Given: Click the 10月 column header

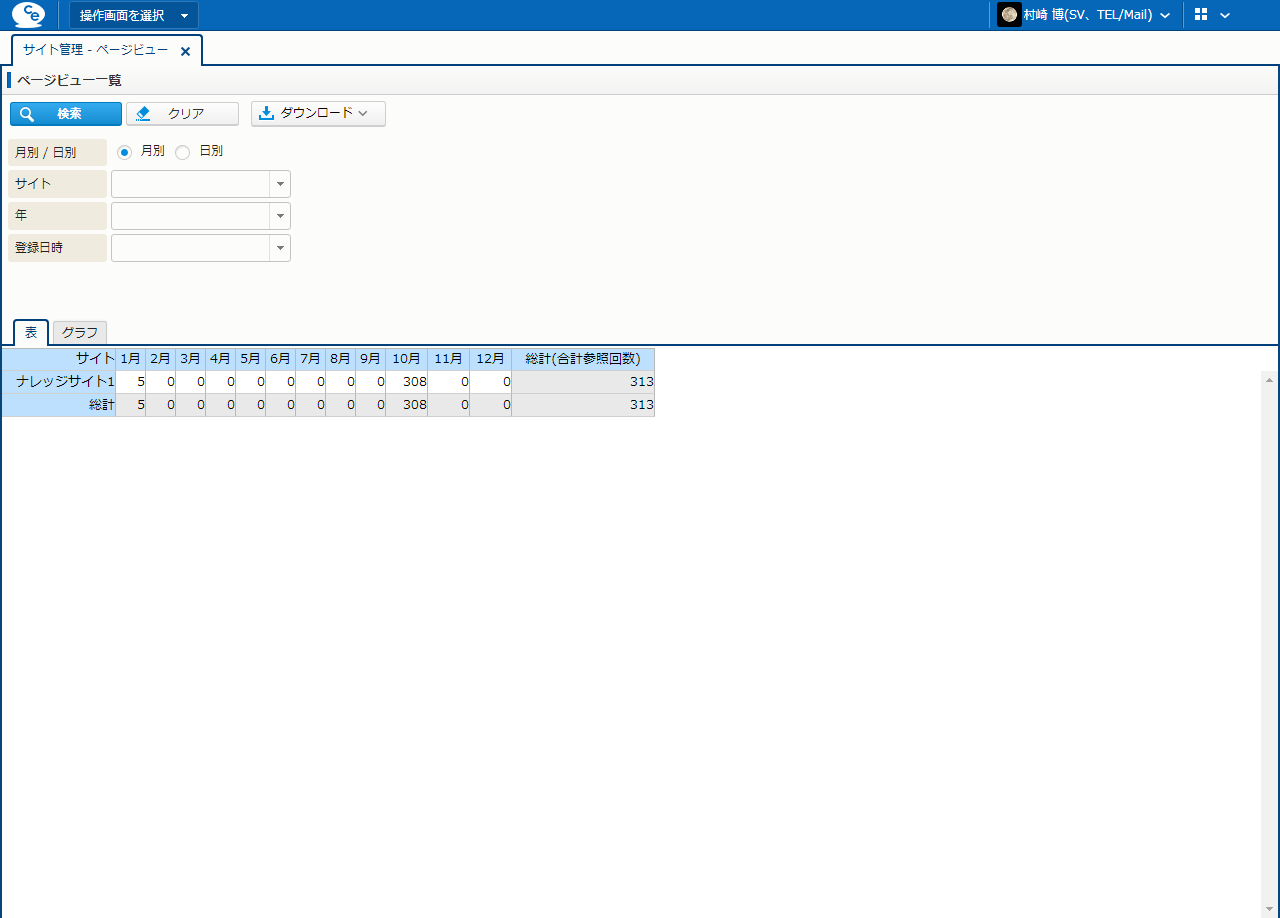Looking at the screenshot, I should click(x=406, y=359).
